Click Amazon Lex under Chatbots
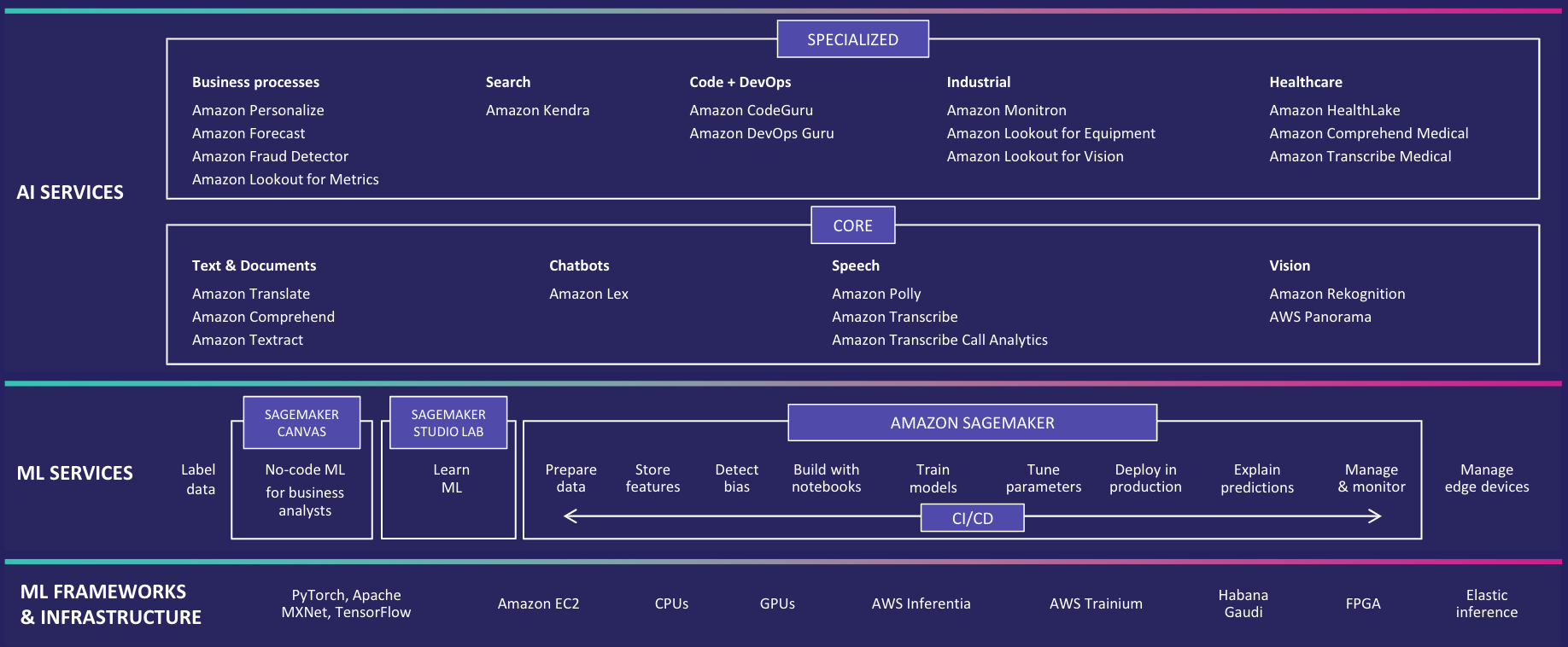1568x647 pixels. coord(588,294)
